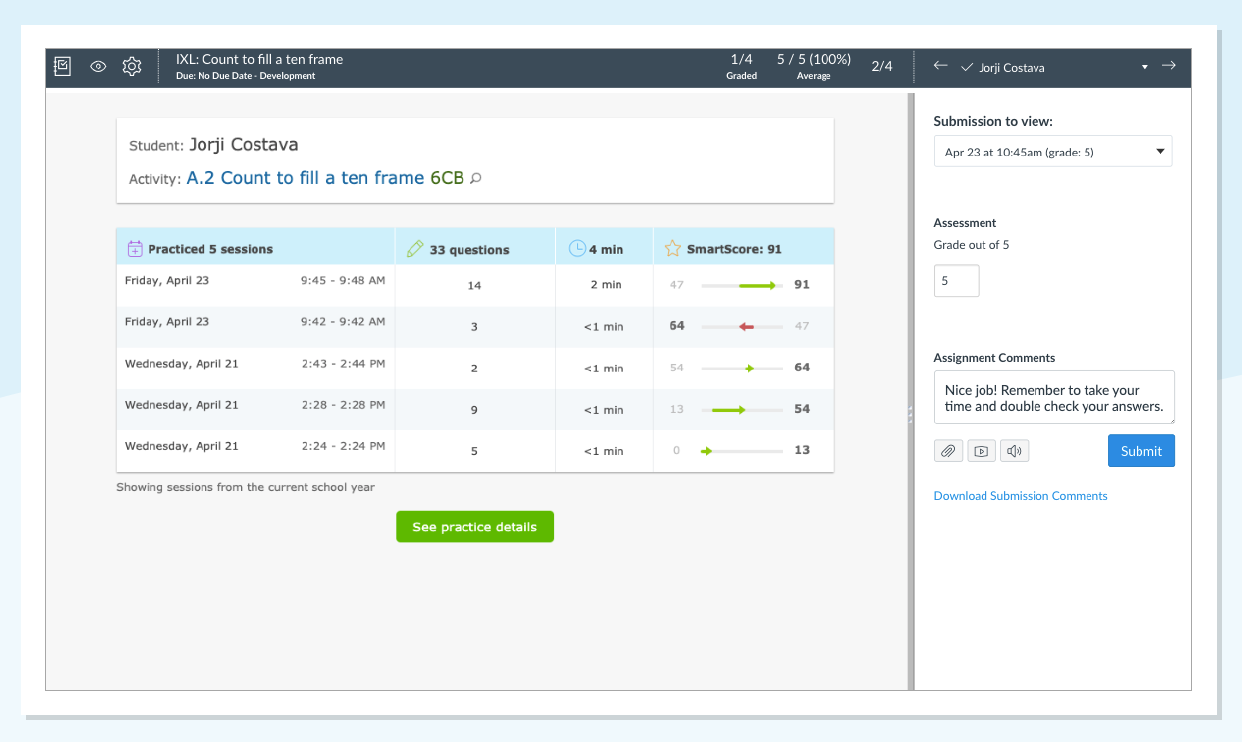The image size is (1242, 742).
Task: Click the 2/4 student position indicator
Action: (x=882, y=67)
